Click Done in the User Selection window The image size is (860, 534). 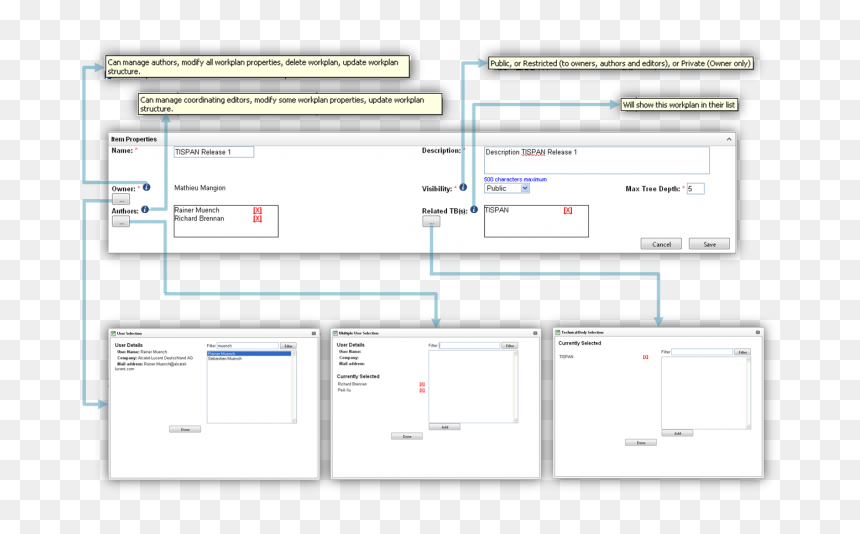pos(185,429)
